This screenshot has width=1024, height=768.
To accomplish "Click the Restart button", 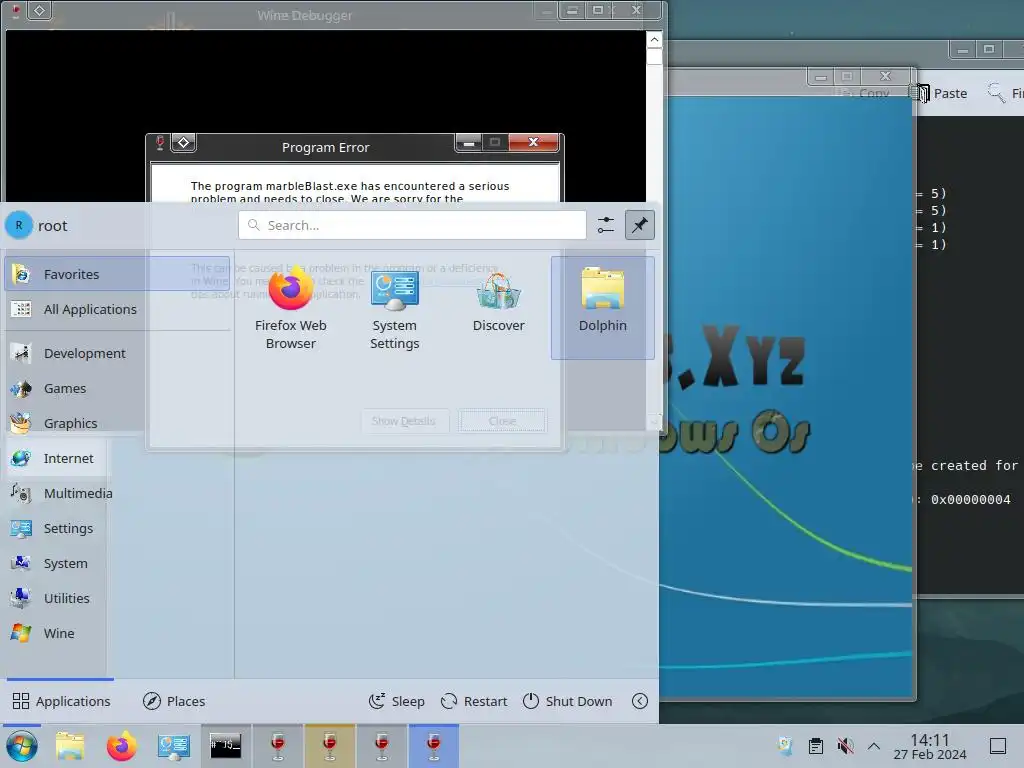I will click(x=474, y=701).
